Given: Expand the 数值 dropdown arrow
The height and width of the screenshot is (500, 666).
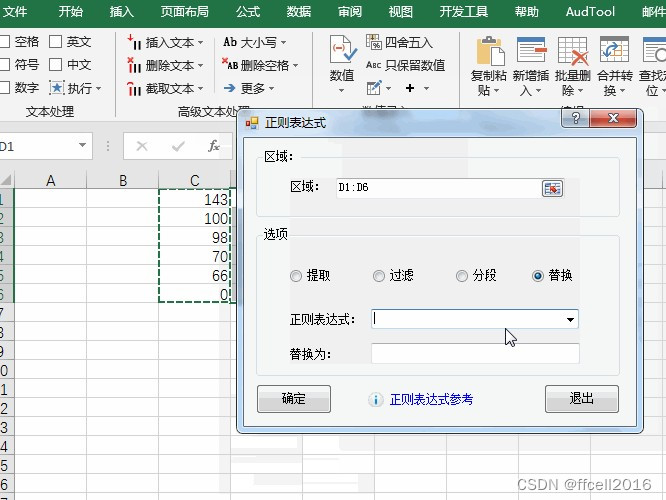Looking at the screenshot, I should tap(341, 90).
